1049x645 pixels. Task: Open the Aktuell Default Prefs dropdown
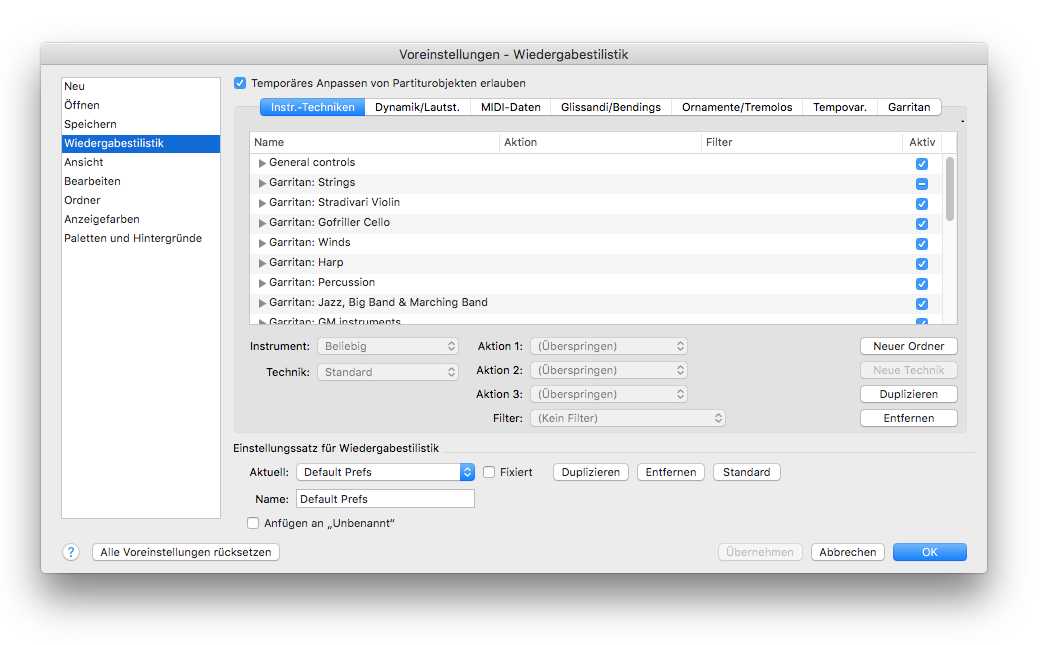click(x=385, y=472)
